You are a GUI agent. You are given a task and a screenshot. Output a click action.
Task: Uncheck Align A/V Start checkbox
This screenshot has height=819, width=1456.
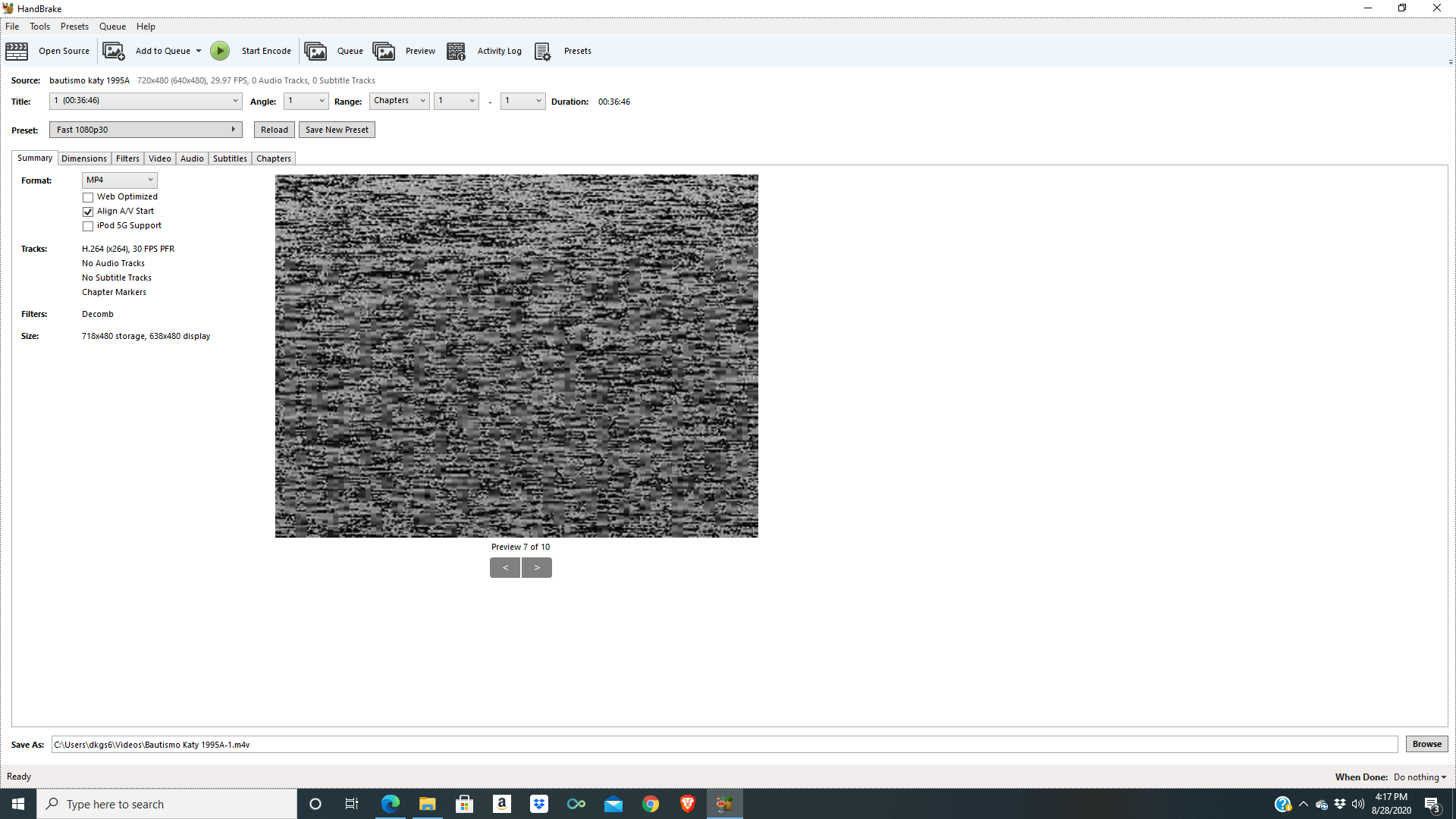(x=88, y=212)
